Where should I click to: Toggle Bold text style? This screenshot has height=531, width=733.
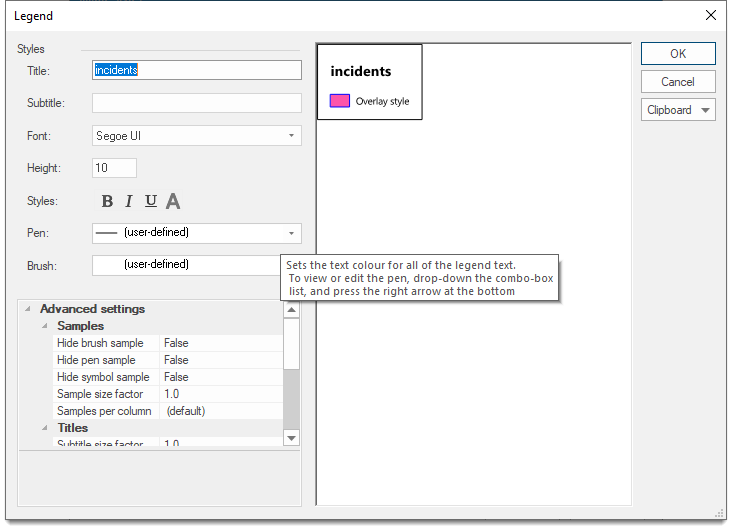108,201
